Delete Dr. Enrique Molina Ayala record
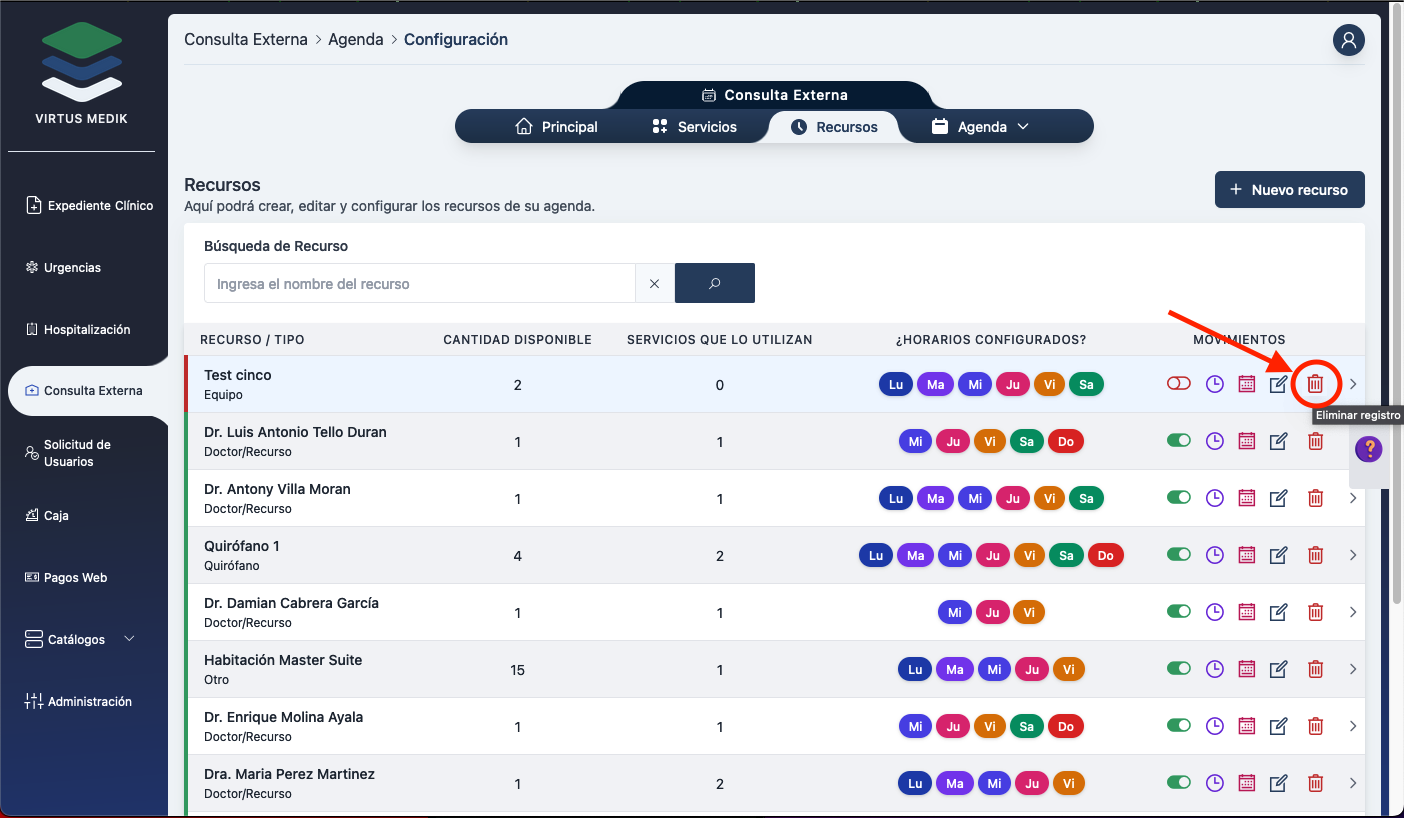 click(1315, 726)
